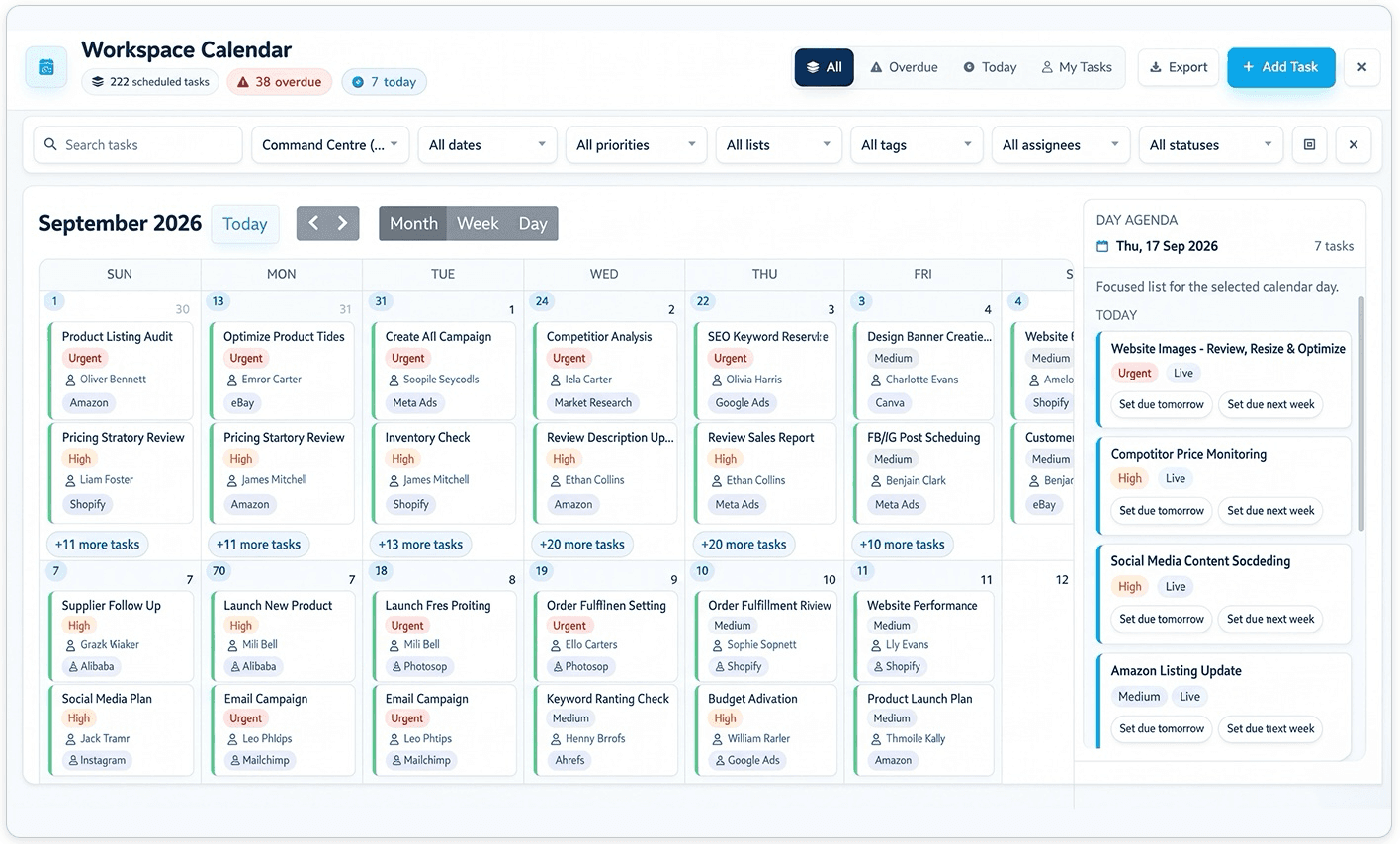Open the Command Centre dropdown
This screenshot has height=844, width=1400.
pyautogui.click(x=330, y=144)
